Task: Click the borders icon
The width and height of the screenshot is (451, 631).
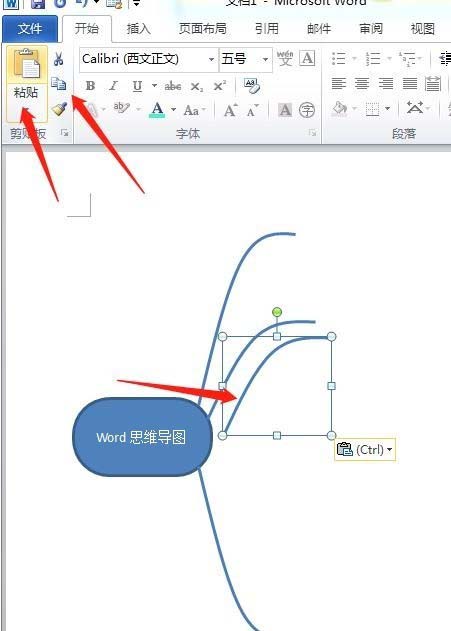Action: pyautogui.click(x=372, y=109)
